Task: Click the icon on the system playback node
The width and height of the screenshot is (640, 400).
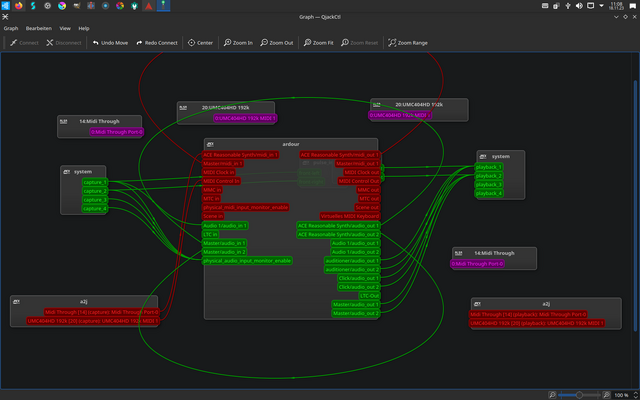Action: tap(483, 157)
